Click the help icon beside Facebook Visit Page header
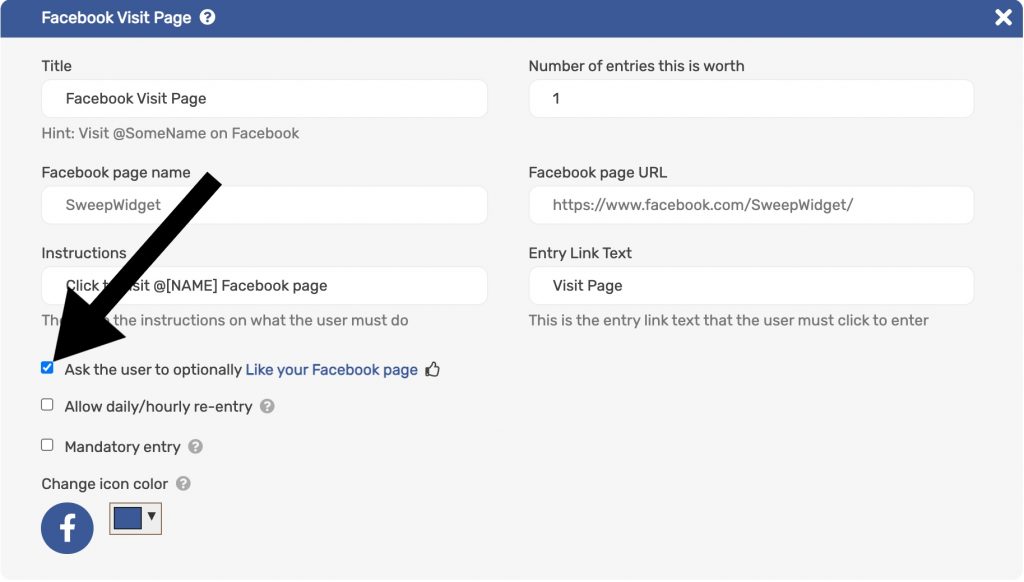 point(207,18)
